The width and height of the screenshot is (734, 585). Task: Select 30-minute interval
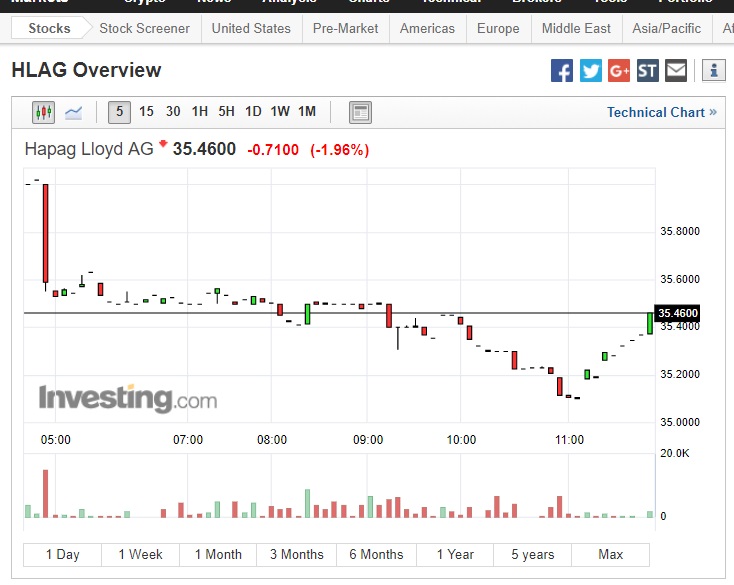click(x=173, y=112)
